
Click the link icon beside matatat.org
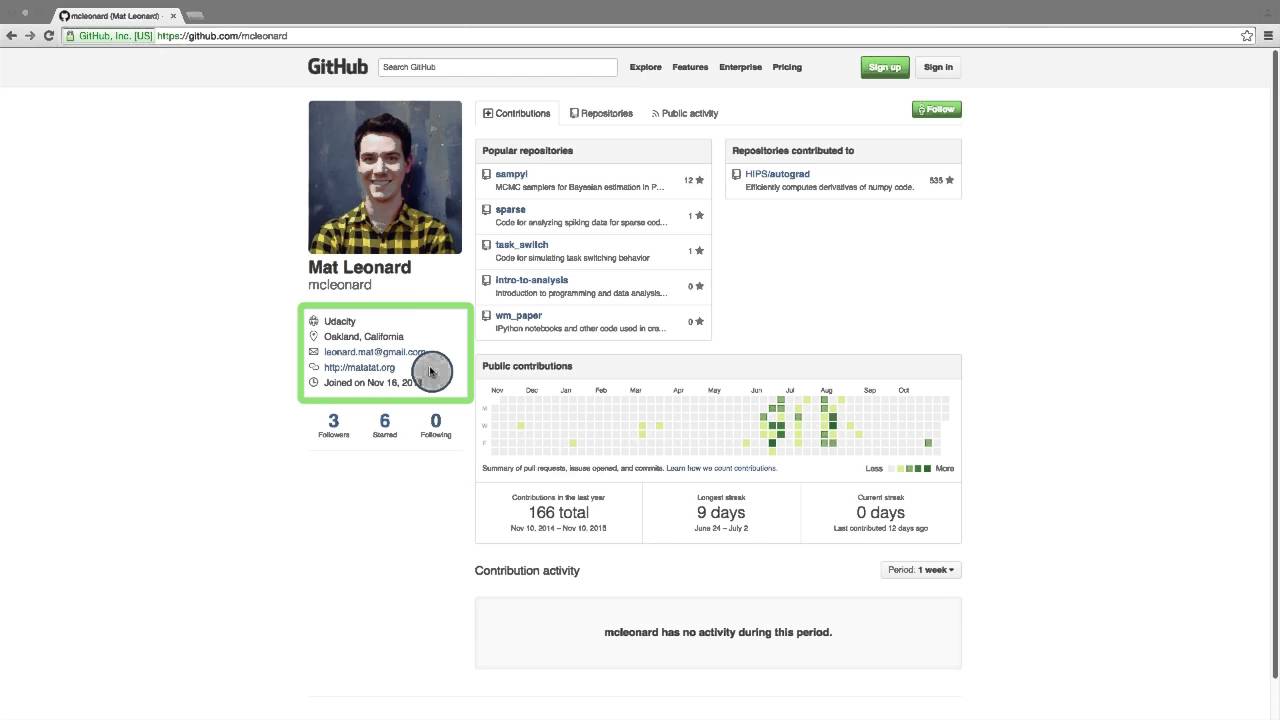pos(314,367)
